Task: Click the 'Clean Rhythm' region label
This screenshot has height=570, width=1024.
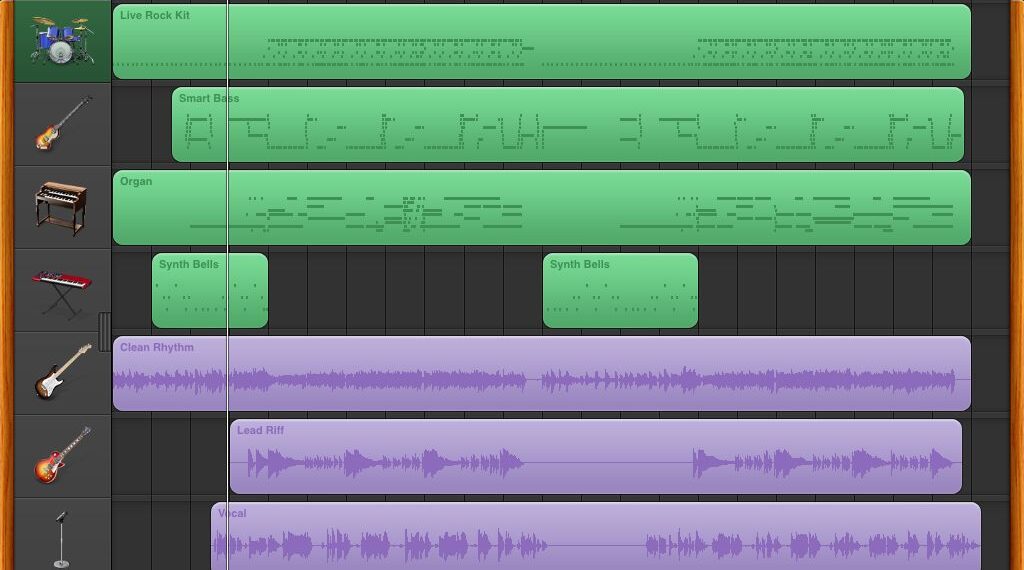Action: coord(157,347)
